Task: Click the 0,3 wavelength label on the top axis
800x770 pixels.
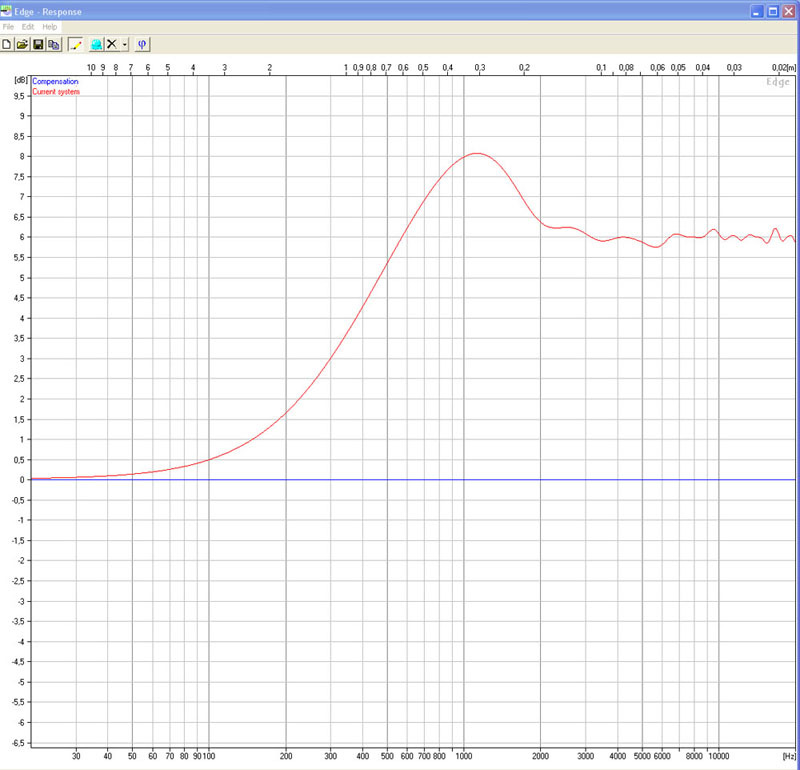Action: (x=480, y=67)
